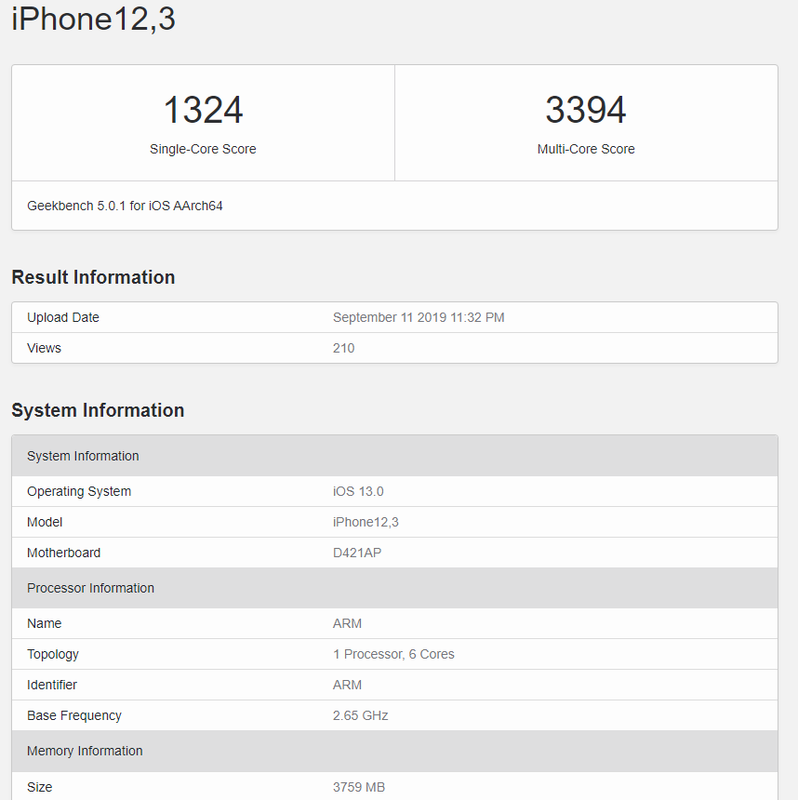
Task: Select the 1 Processor, 6 Cores value
Action: 394,654
